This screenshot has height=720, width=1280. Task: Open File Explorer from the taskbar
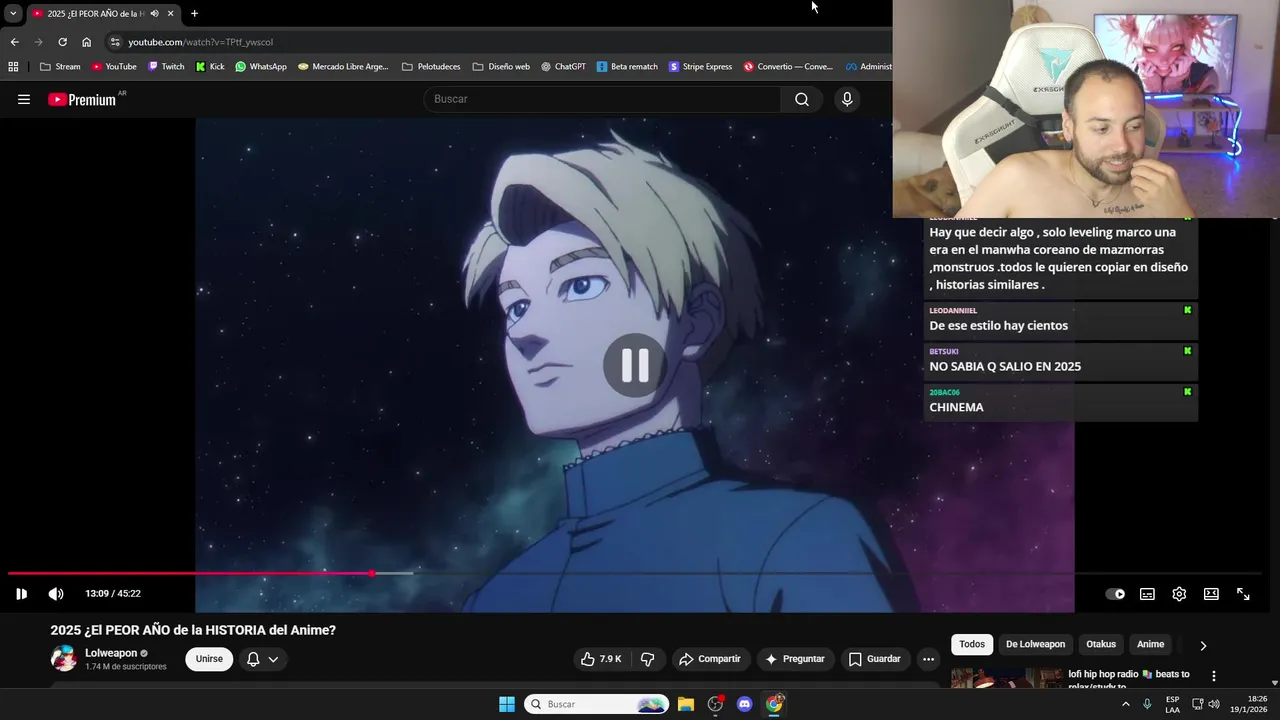click(x=686, y=704)
